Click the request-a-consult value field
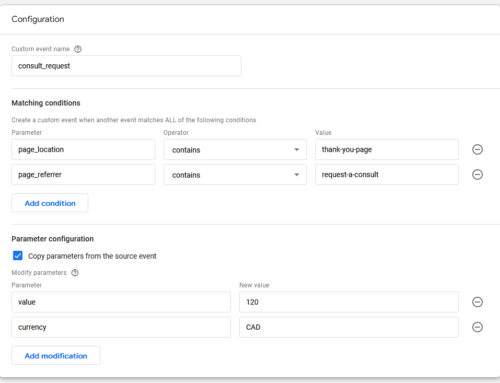 point(387,175)
